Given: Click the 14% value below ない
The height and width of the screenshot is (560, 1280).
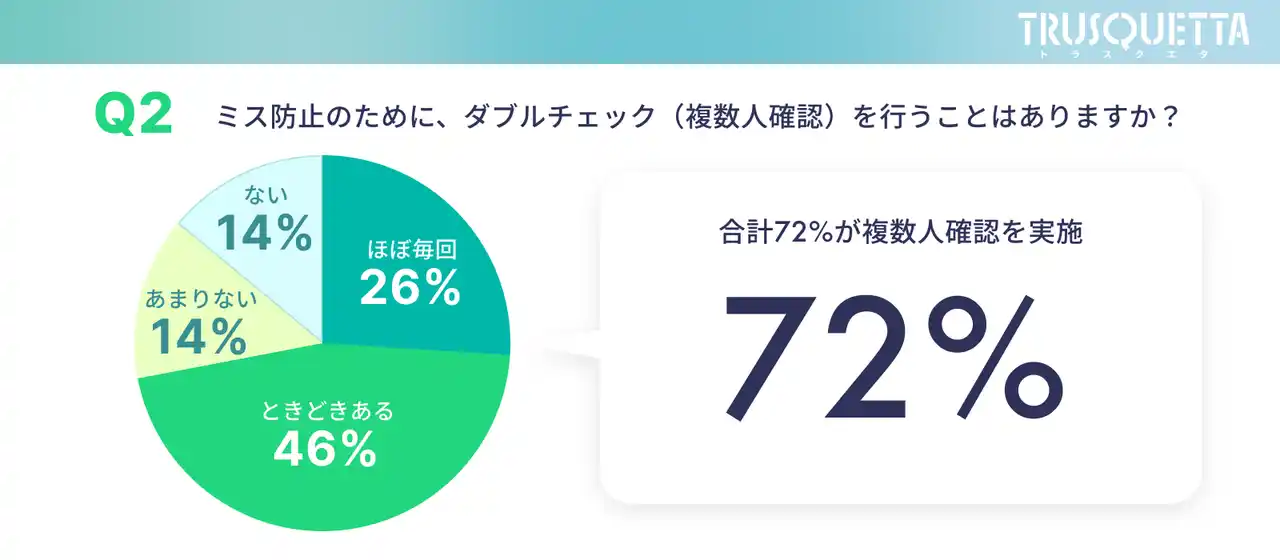Looking at the screenshot, I should pyautogui.click(x=264, y=235).
